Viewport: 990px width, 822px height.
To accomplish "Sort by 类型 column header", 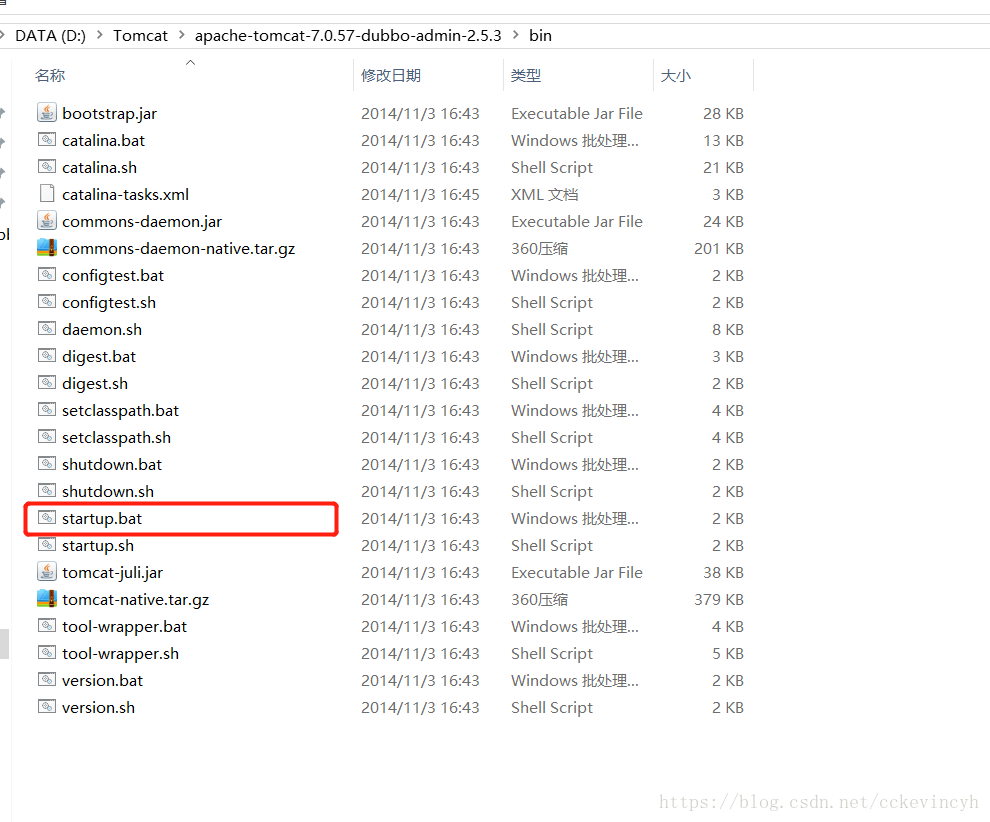I will pos(526,75).
